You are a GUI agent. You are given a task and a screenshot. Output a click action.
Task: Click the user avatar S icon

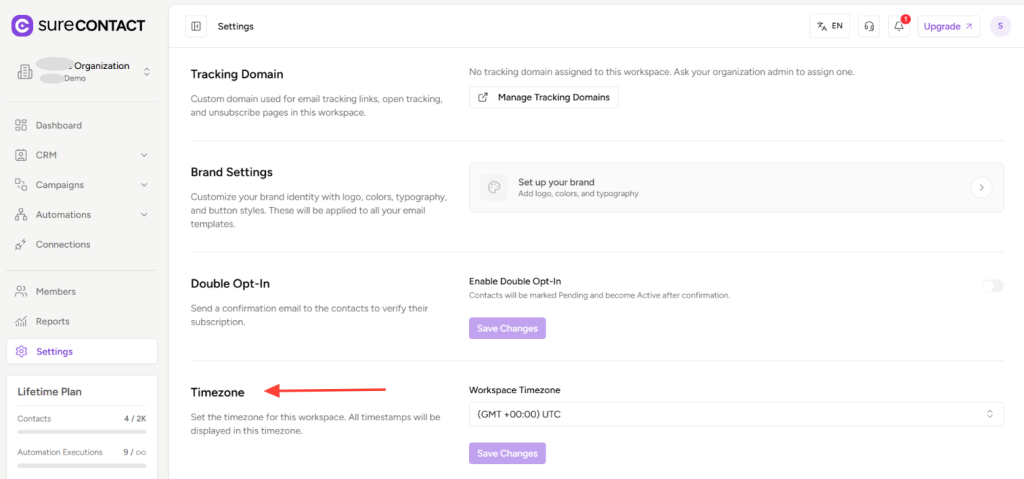pos(1000,26)
